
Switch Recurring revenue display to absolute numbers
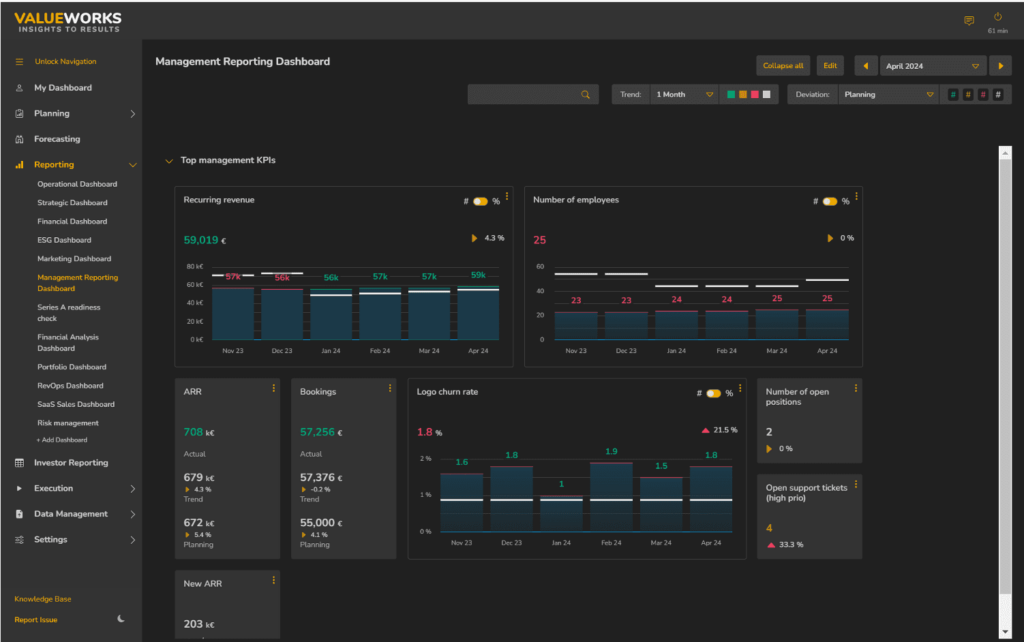point(468,199)
